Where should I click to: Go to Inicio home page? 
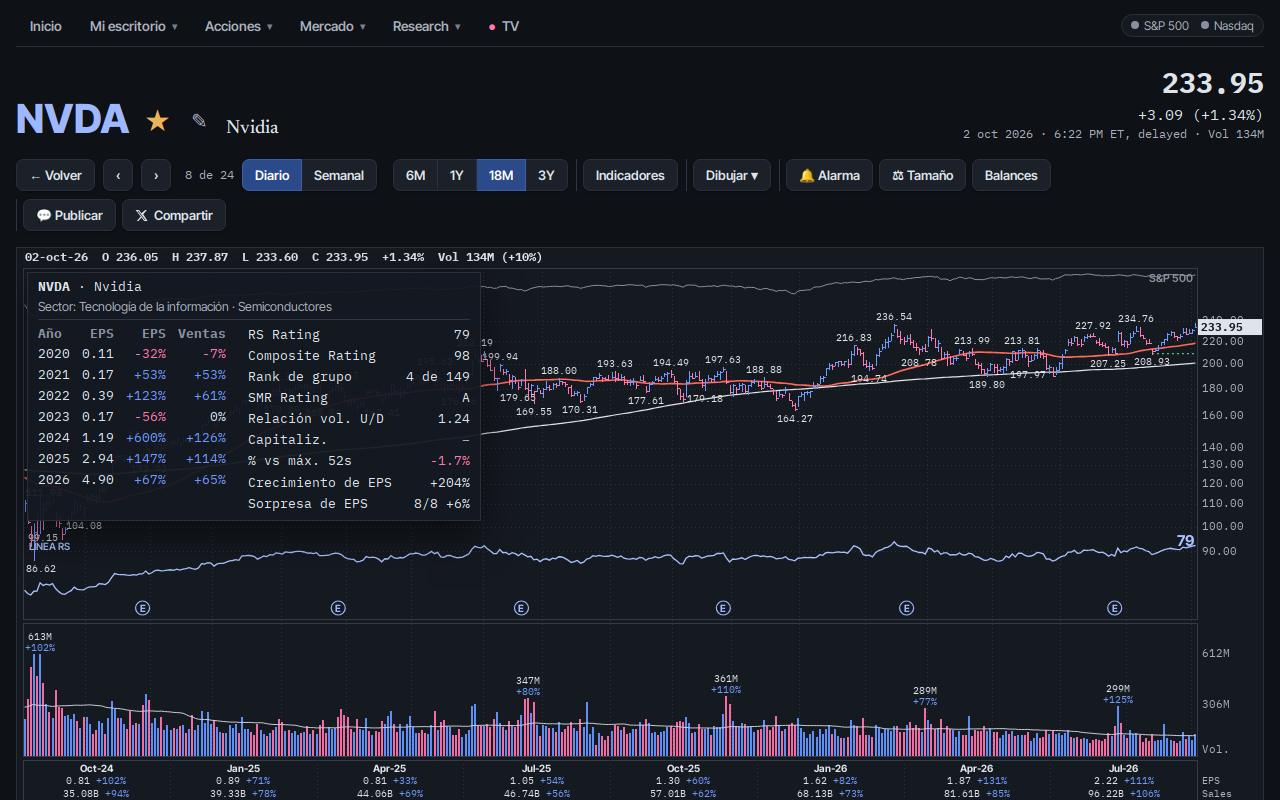click(45, 26)
